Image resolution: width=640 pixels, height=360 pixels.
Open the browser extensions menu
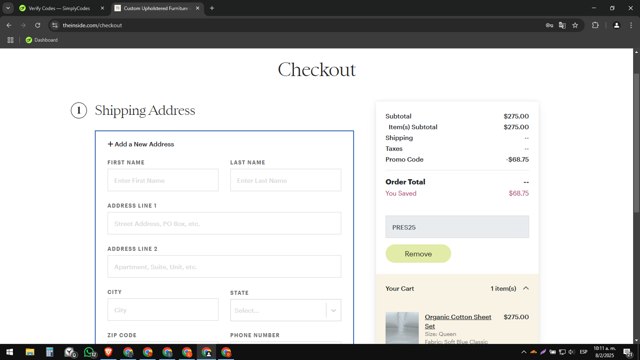tap(595, 25)
